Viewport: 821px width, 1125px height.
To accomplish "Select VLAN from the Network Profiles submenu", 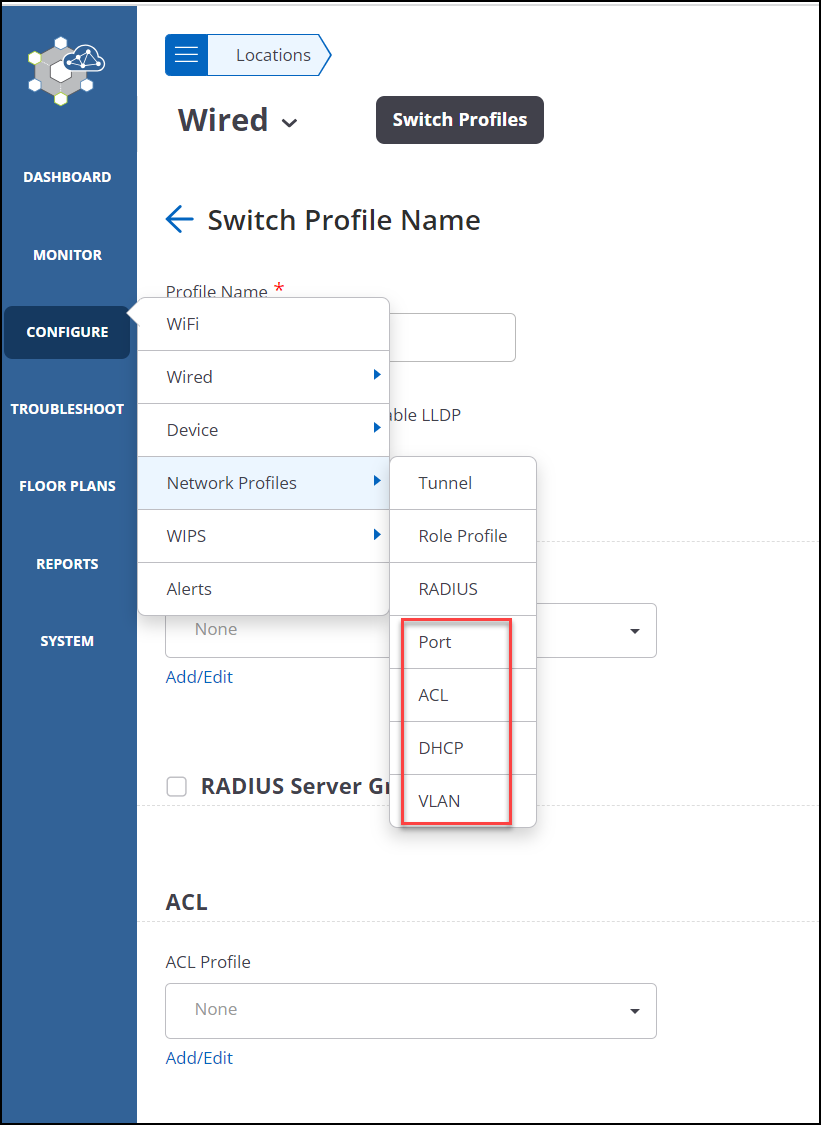I will click(439, 800).
